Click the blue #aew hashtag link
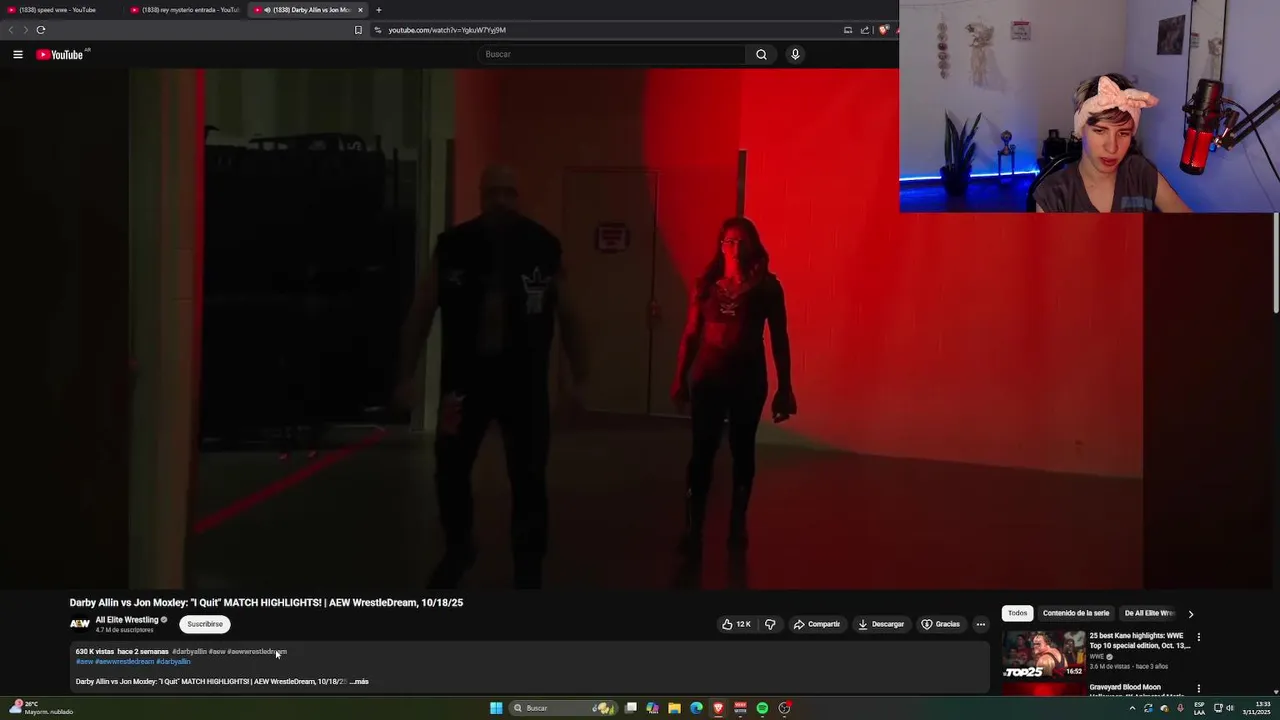The width and height of the screenshot is (1280, 720). (84, 662)
